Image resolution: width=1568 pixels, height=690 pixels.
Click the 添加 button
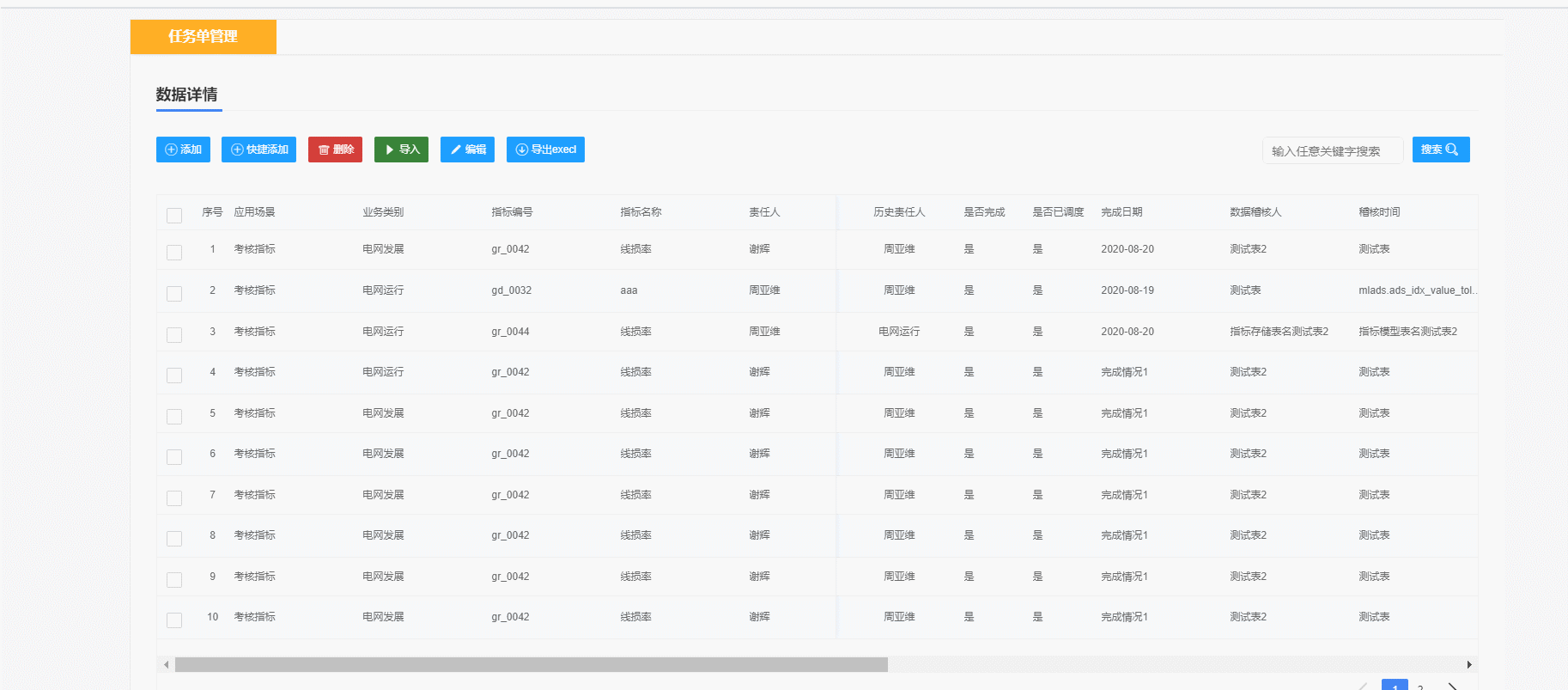click(x=183, y=150)
